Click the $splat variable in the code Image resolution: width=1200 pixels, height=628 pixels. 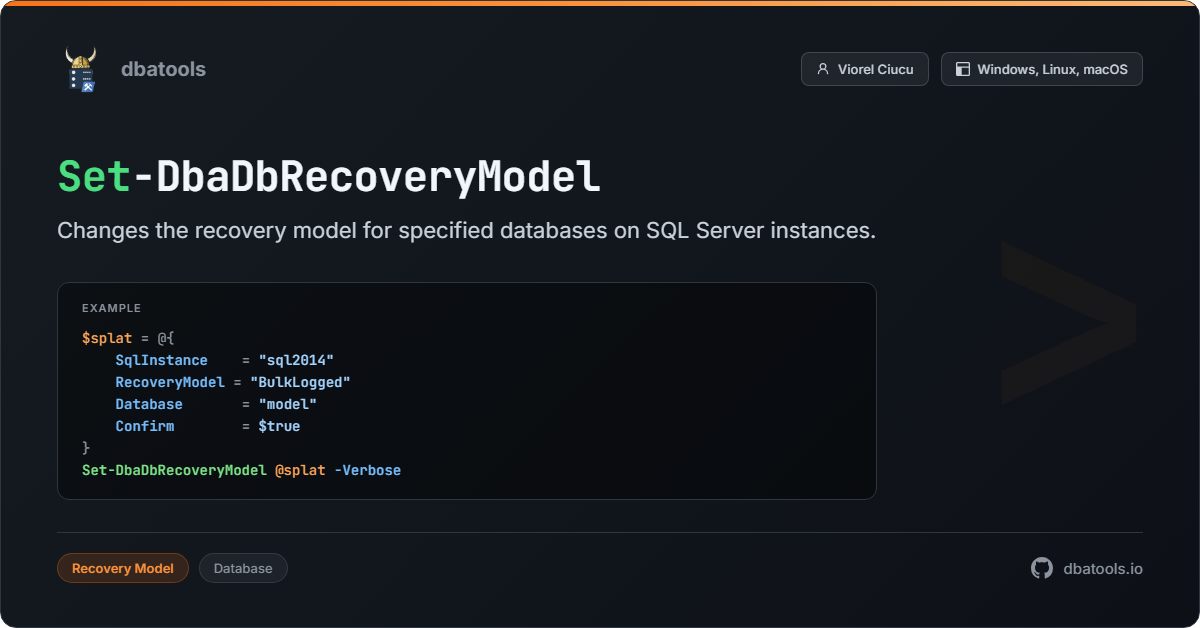107,339
